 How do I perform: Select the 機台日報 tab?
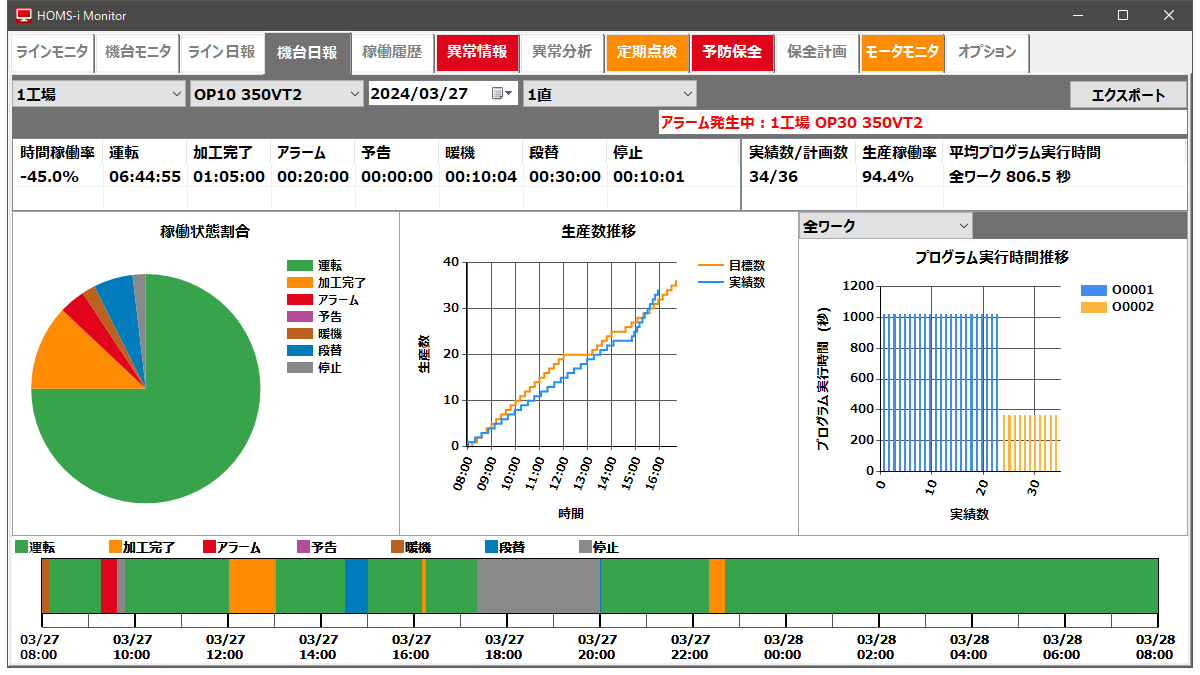pos(307,53)
